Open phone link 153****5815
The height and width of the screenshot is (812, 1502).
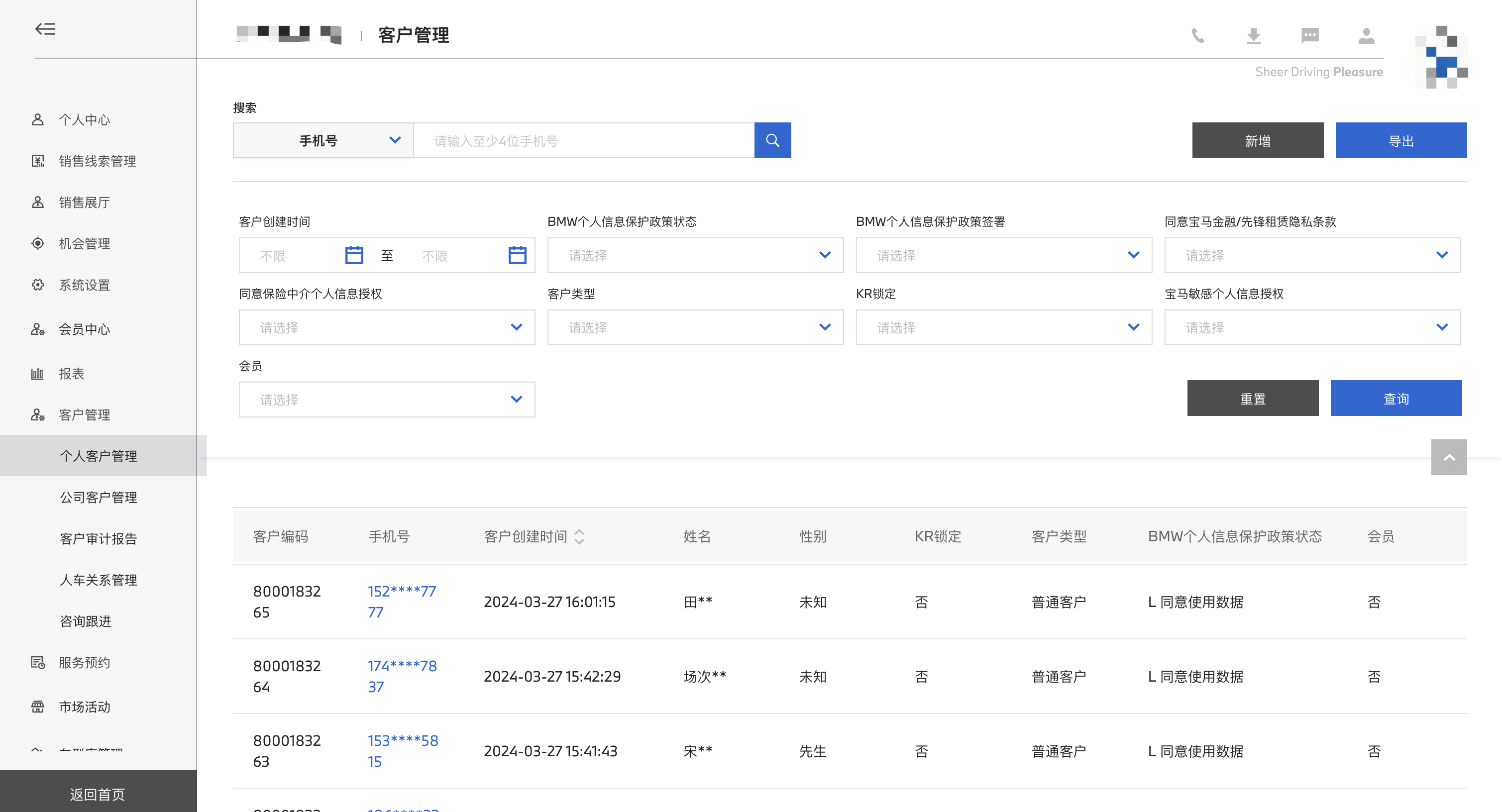pos(403,751)
